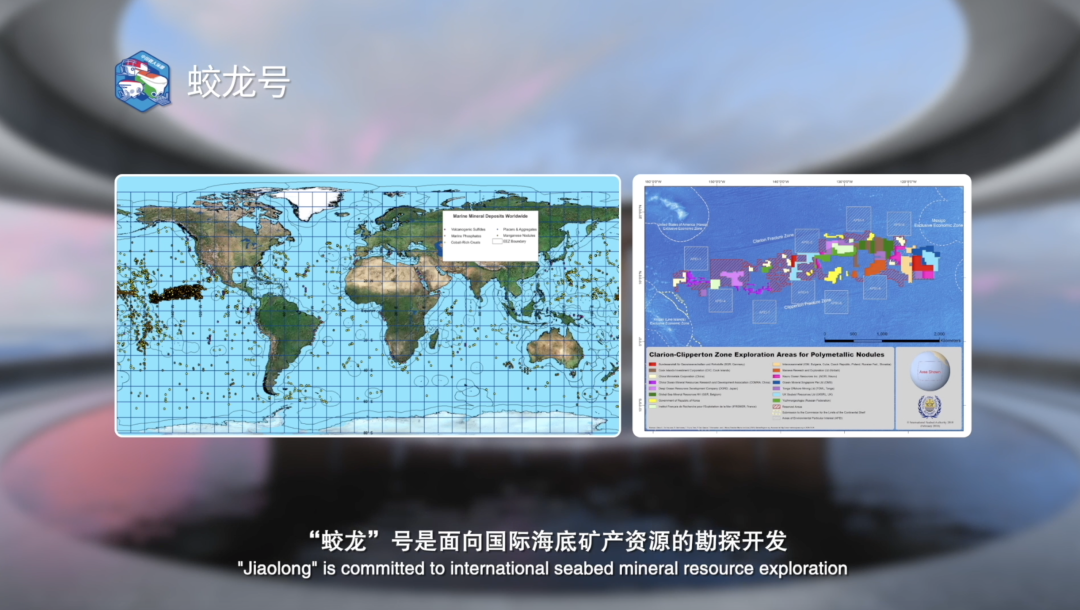Screen dimensions: 1080x610
Task: Click Australia on the world map
Action: [555, 348]
